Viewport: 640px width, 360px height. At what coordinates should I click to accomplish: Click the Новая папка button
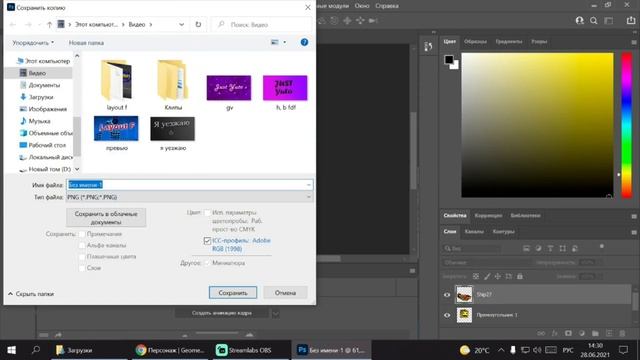click(86, 42)
